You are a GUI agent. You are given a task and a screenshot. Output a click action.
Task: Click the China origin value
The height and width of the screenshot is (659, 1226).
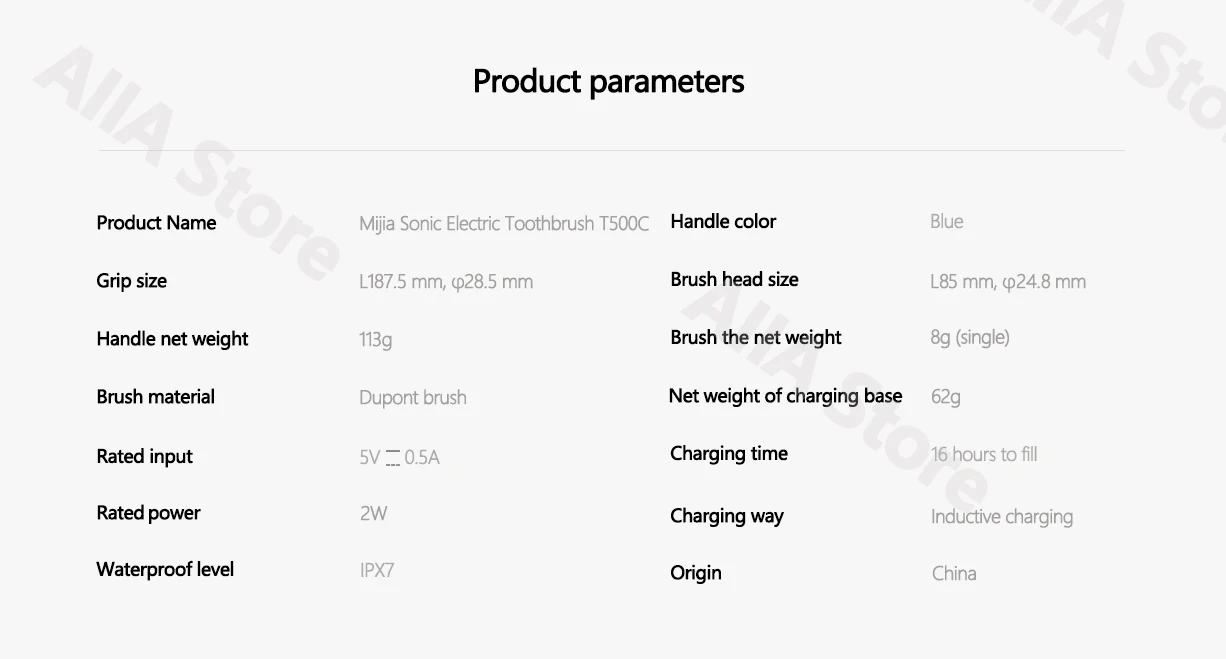pos(954,574)
